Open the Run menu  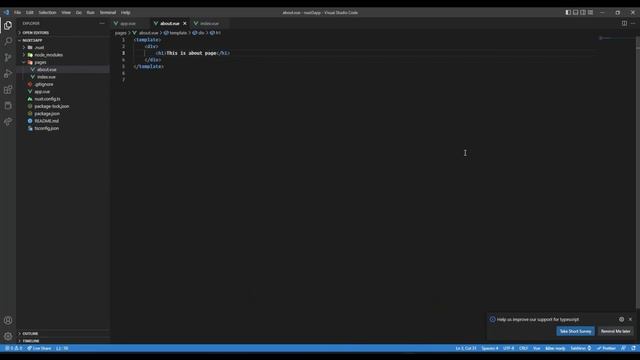point(91,13)
